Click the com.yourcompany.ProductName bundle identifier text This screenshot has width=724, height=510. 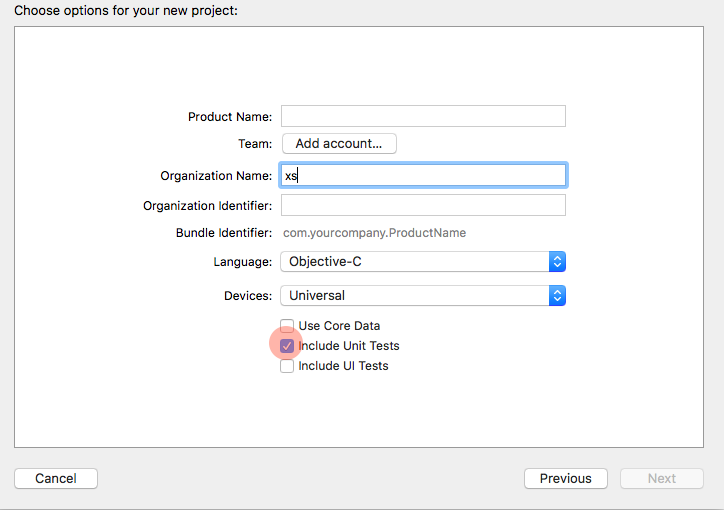coord(374,233)
